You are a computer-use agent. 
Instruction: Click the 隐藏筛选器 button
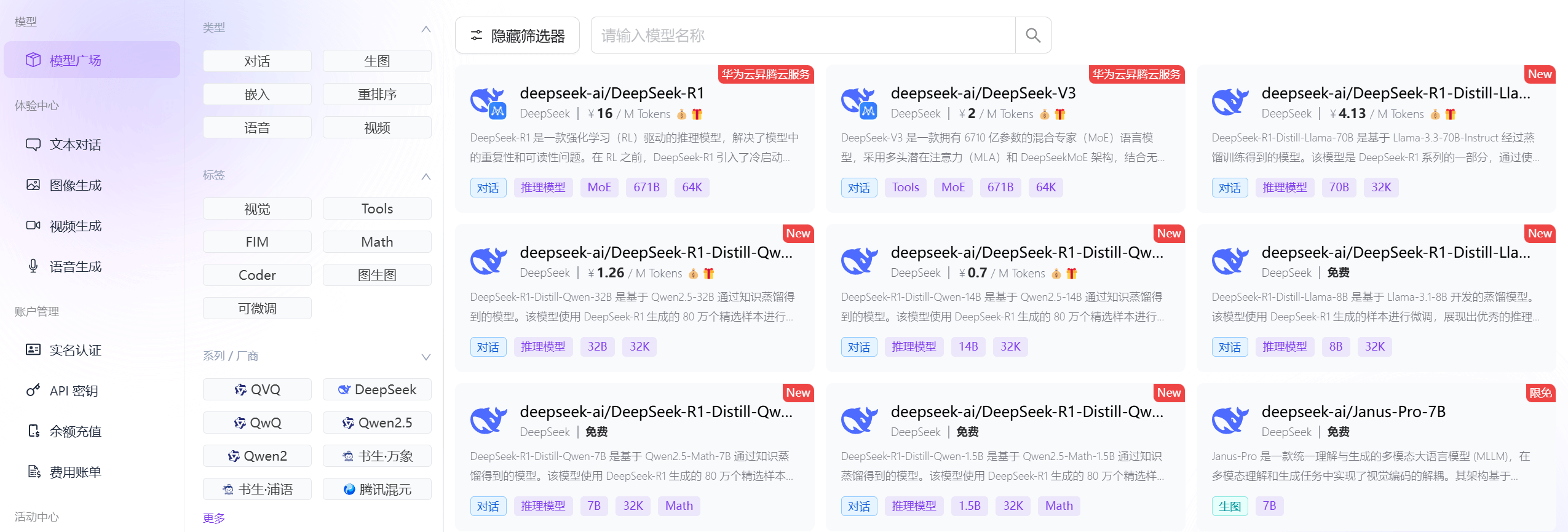[x=517, y=35]
